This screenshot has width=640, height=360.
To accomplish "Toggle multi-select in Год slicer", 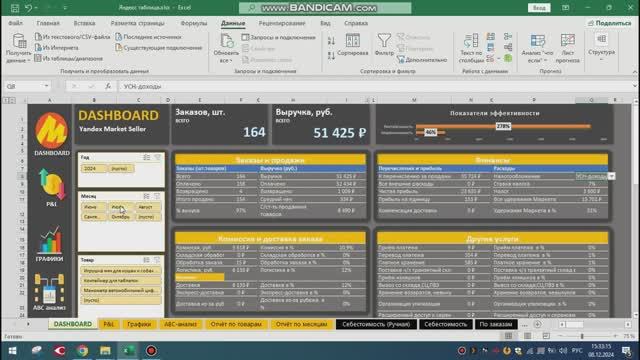I will click(x=147, y=158).
